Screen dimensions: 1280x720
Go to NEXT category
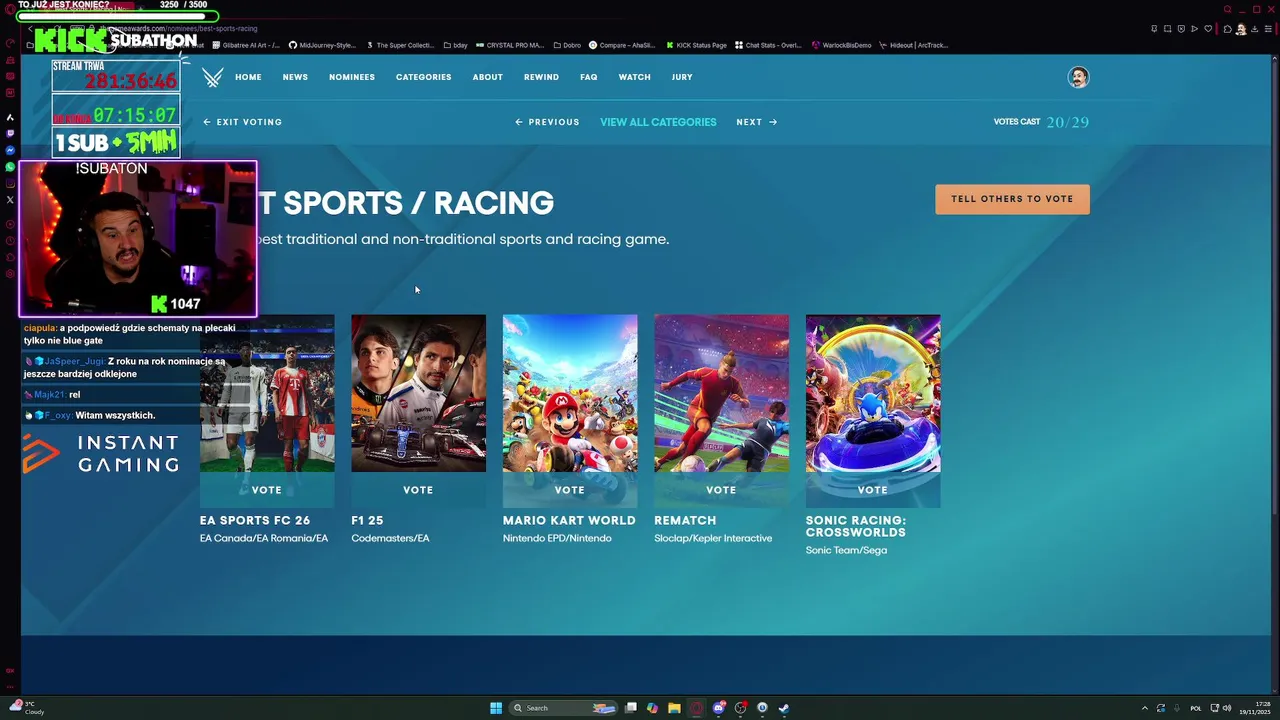(757, 122)
